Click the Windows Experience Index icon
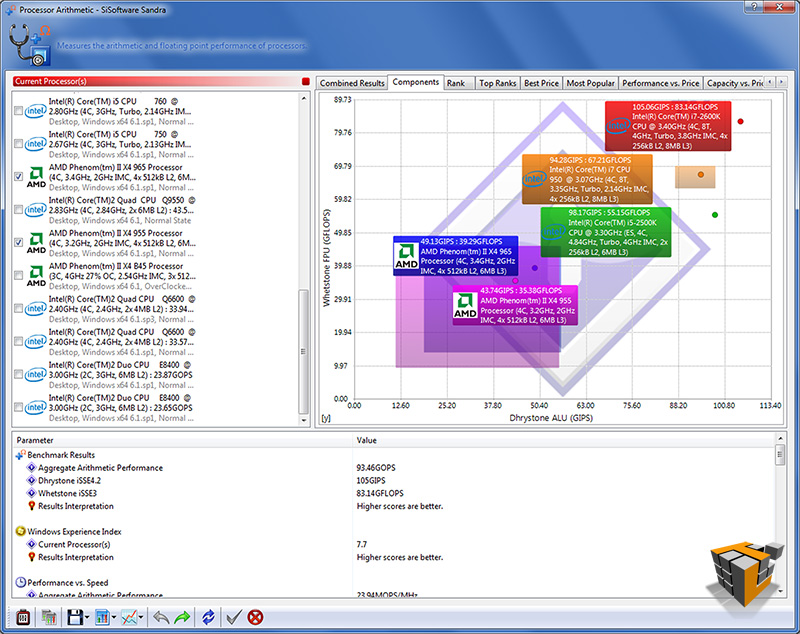The image size is (800, 634). point(20,531)
